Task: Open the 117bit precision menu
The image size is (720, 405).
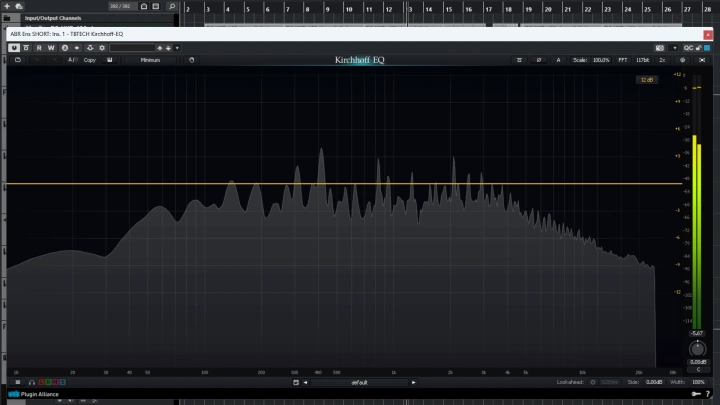Action: coord(642,60)
